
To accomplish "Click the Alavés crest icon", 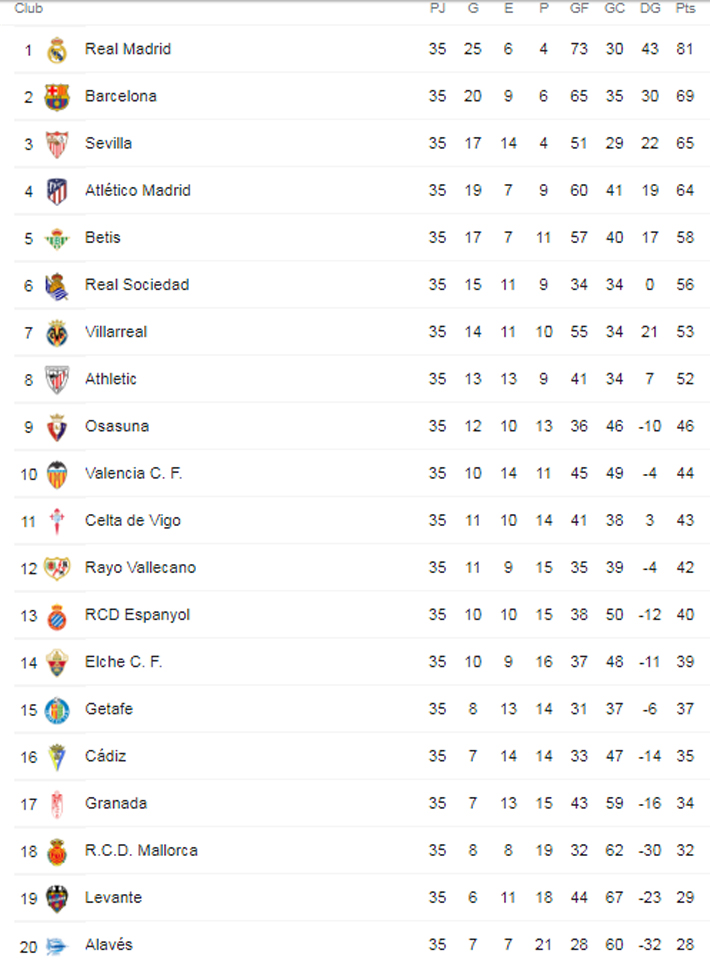I will coord(57,945).
